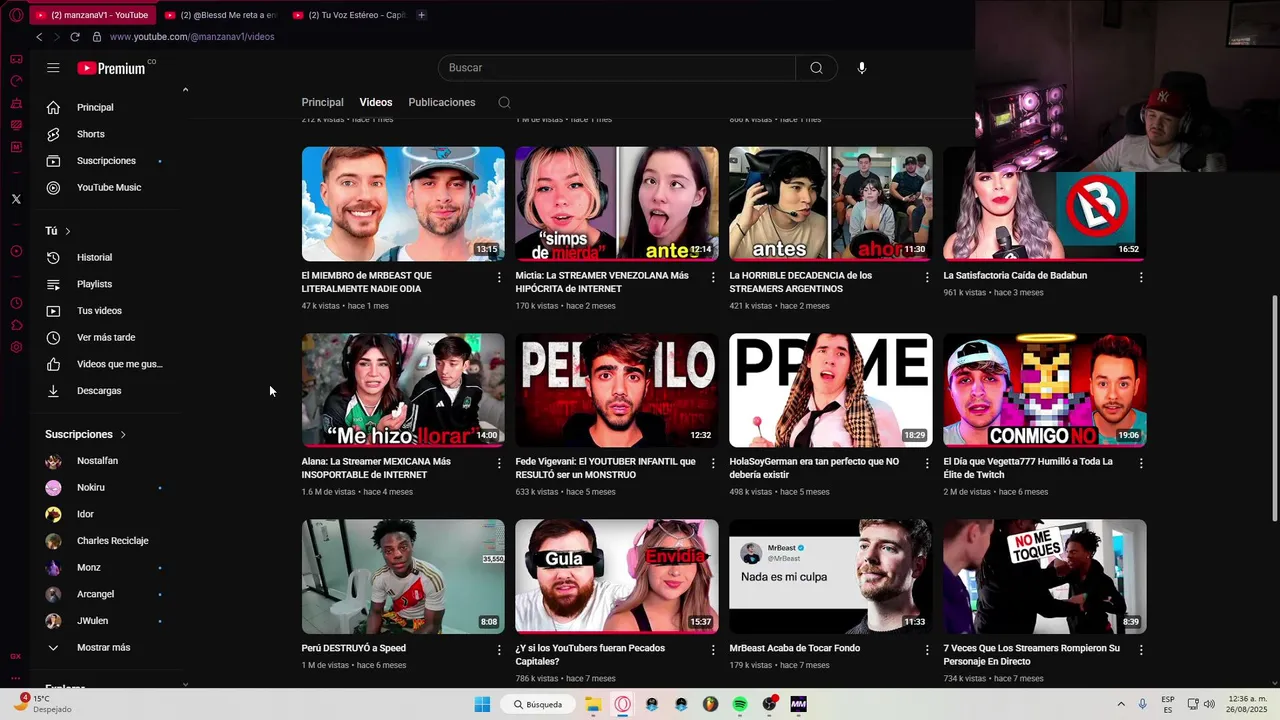
Task: Toggle YouTube hamburger guide menu
Action: coord(53,68)
